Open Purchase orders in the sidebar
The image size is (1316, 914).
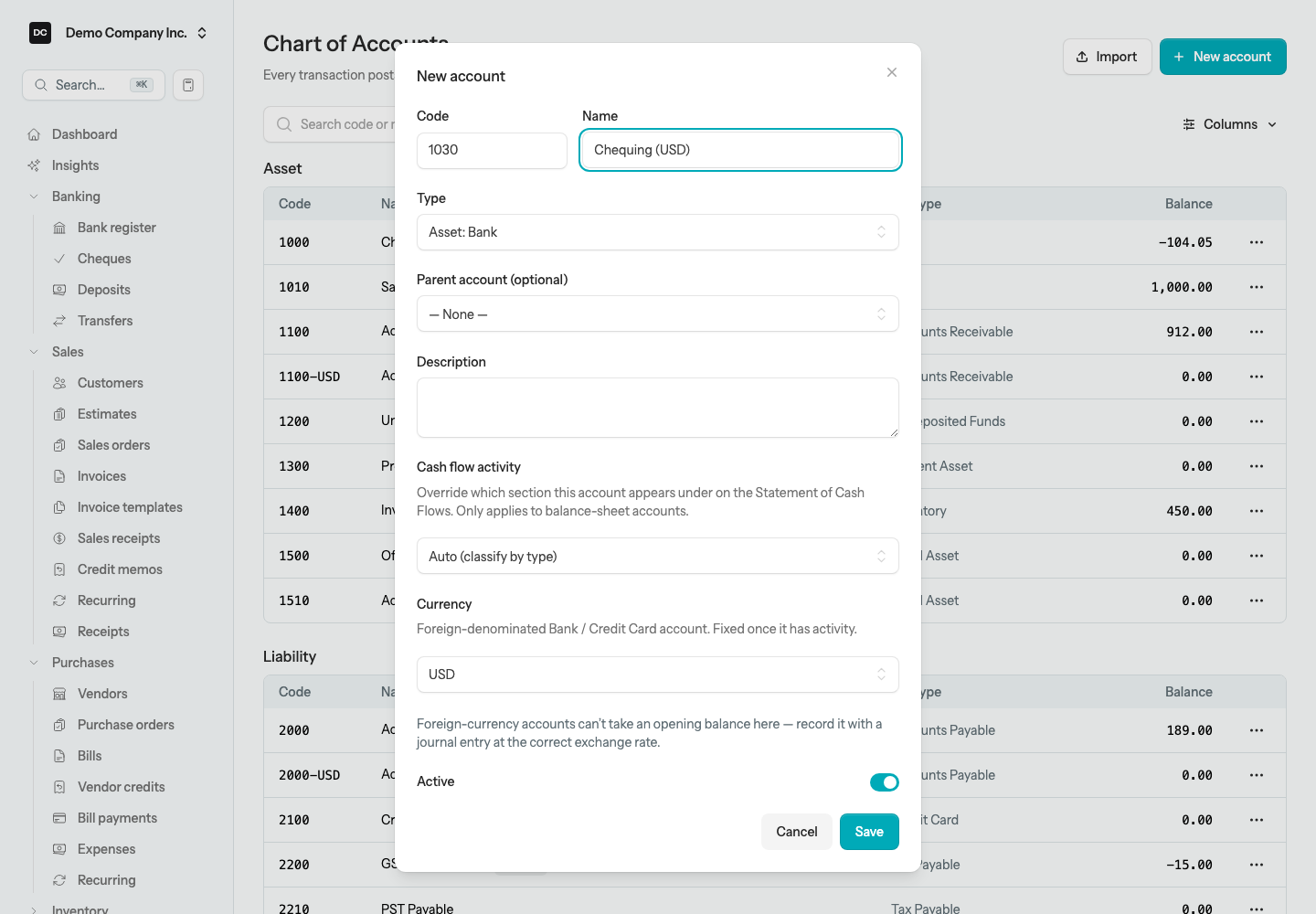[126, 725]
